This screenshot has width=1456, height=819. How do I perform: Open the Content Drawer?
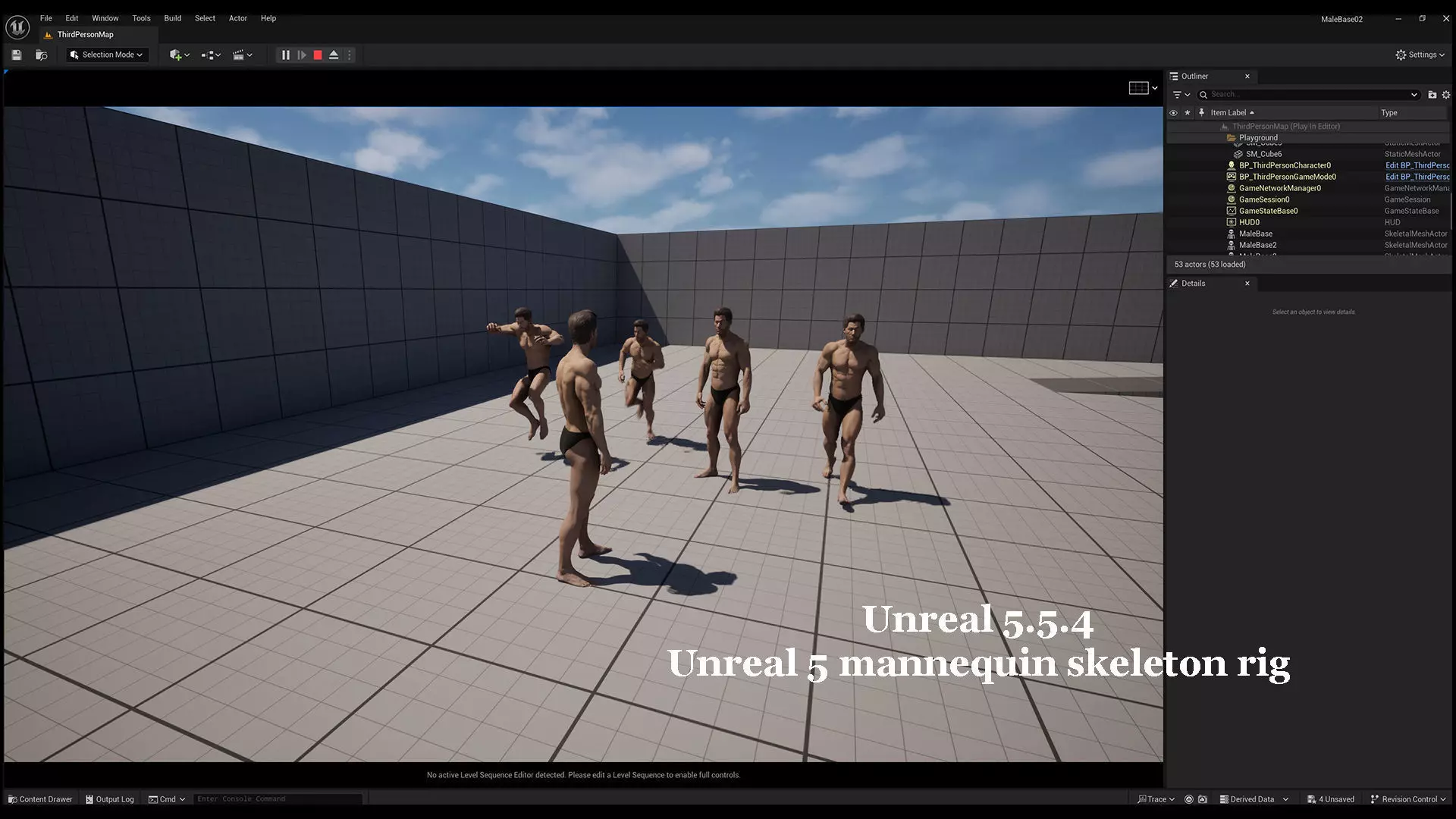coord(40,799)
